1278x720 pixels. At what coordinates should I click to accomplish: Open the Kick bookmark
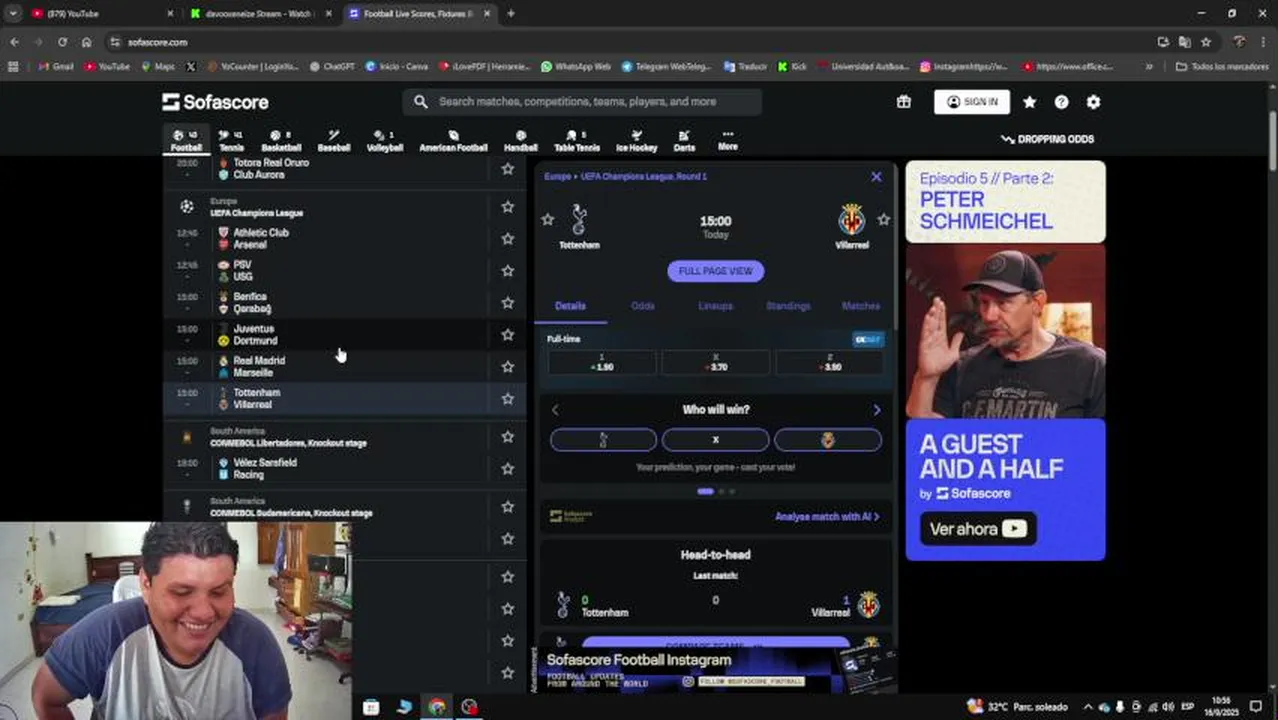[x=793, y=66]
